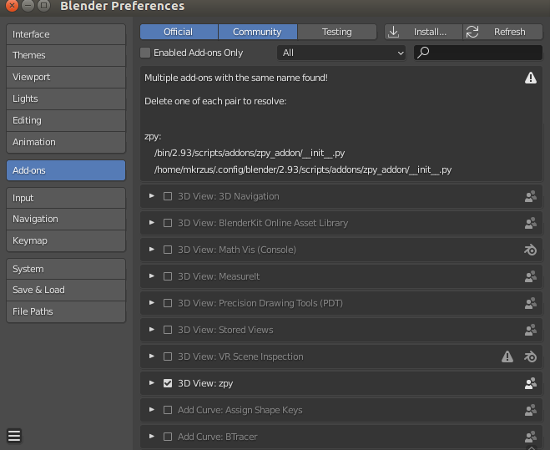Click the warning icon on the VR Scene Inspection row
This screenshot has width=550, height=452.
pyautogui.click(x=507, y=357)
